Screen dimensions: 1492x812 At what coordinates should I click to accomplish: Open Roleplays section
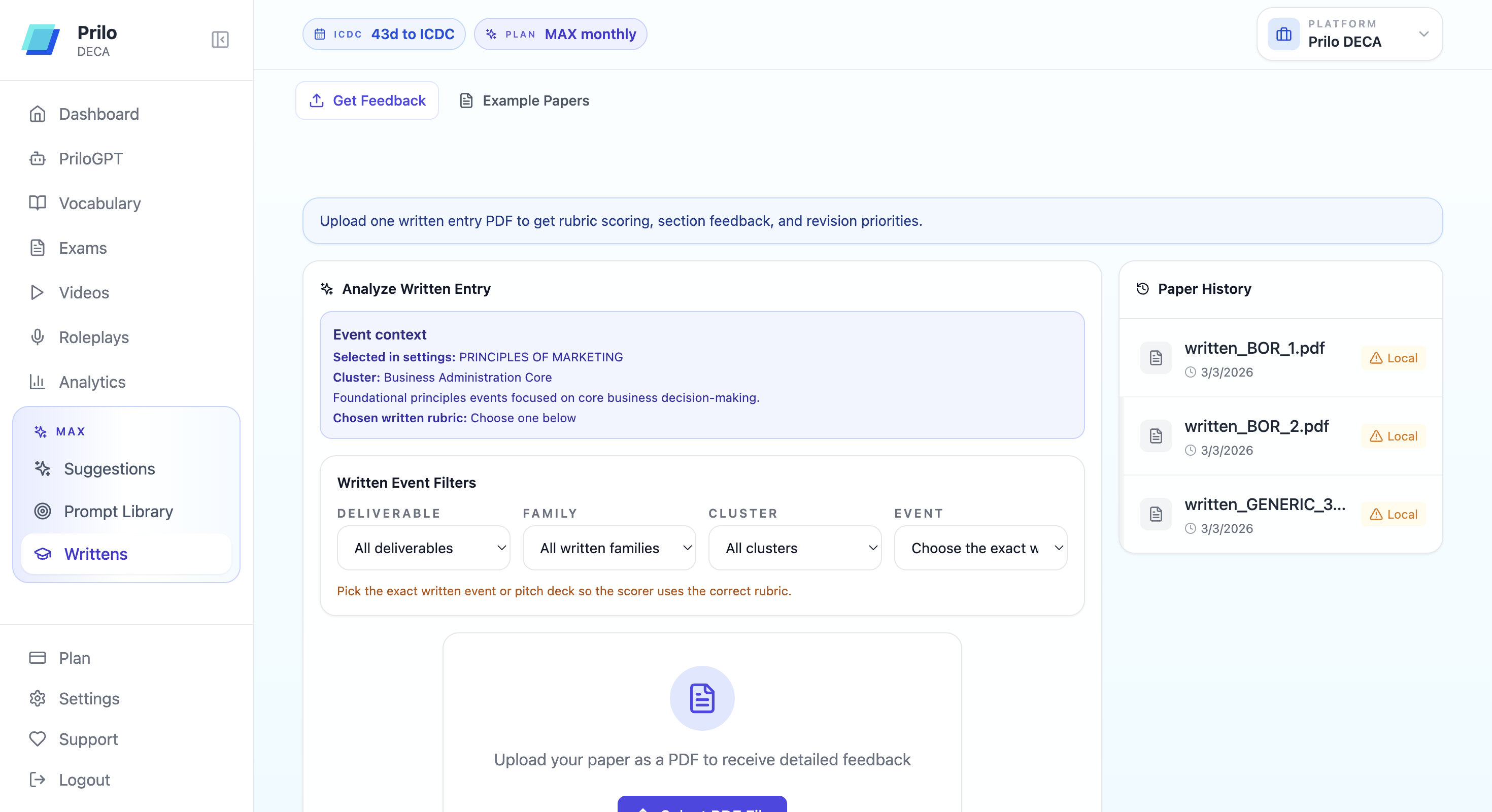(126, 337)
